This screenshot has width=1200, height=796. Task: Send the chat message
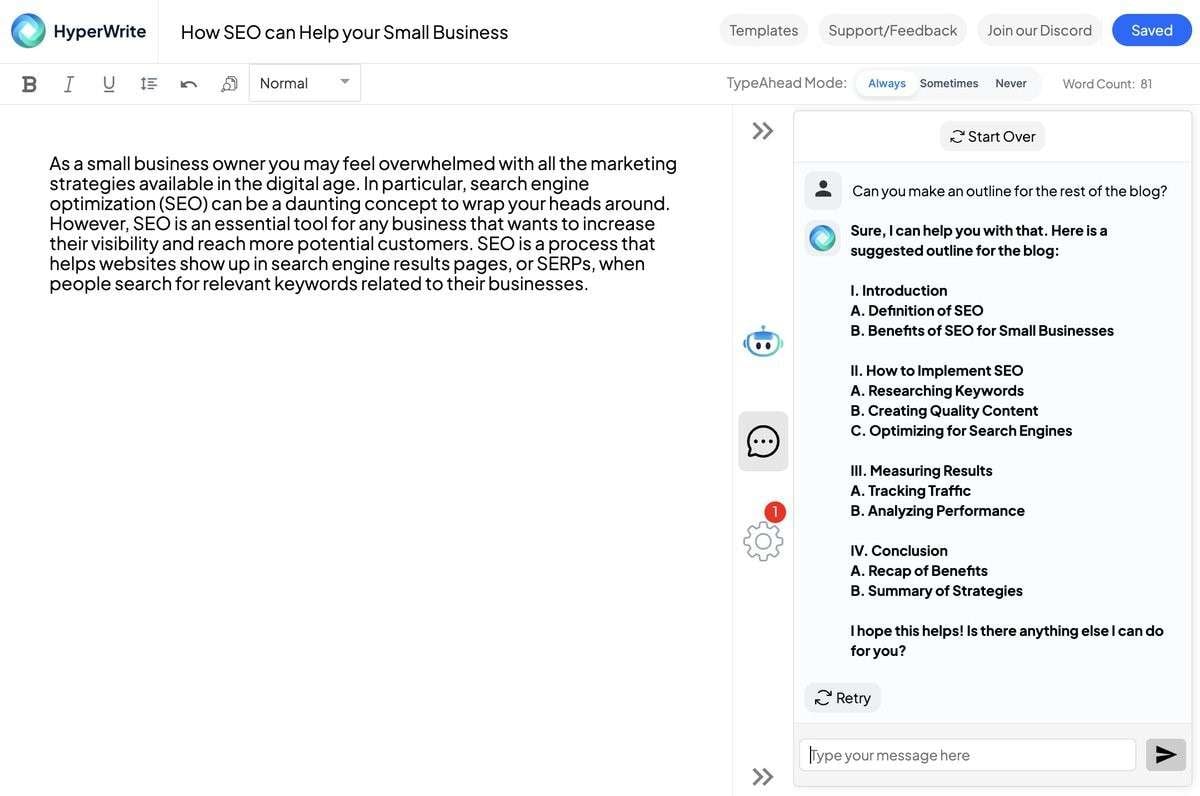(x=1165, y=755)
